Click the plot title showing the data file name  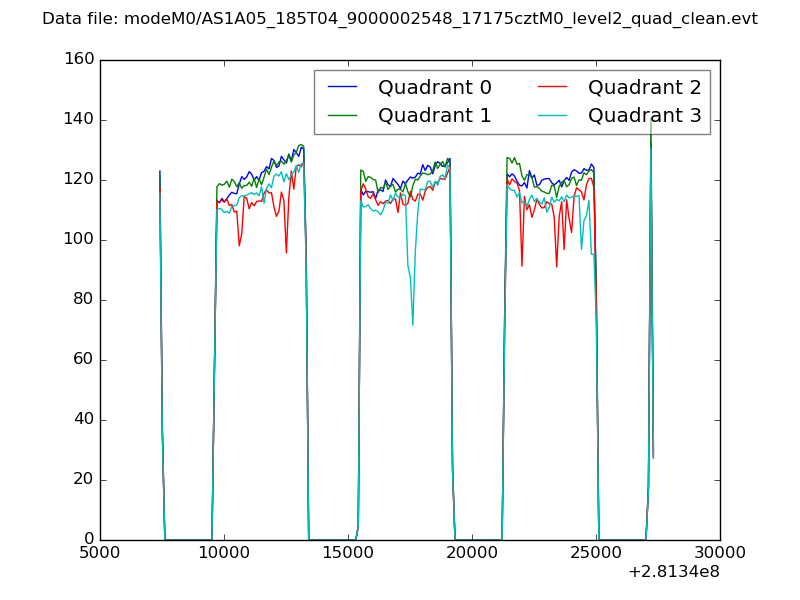(400, 19)
